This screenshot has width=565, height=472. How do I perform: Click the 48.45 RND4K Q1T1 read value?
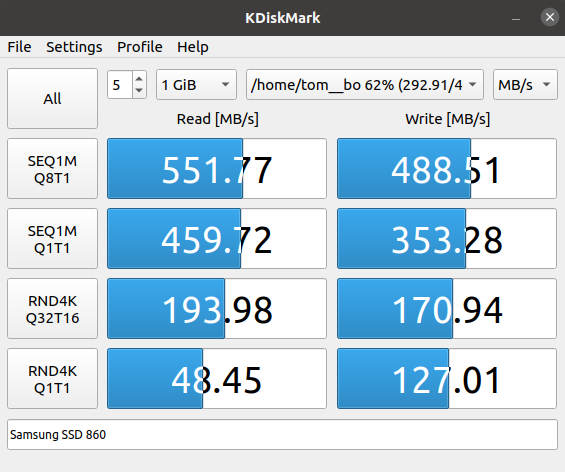(217, 378)
